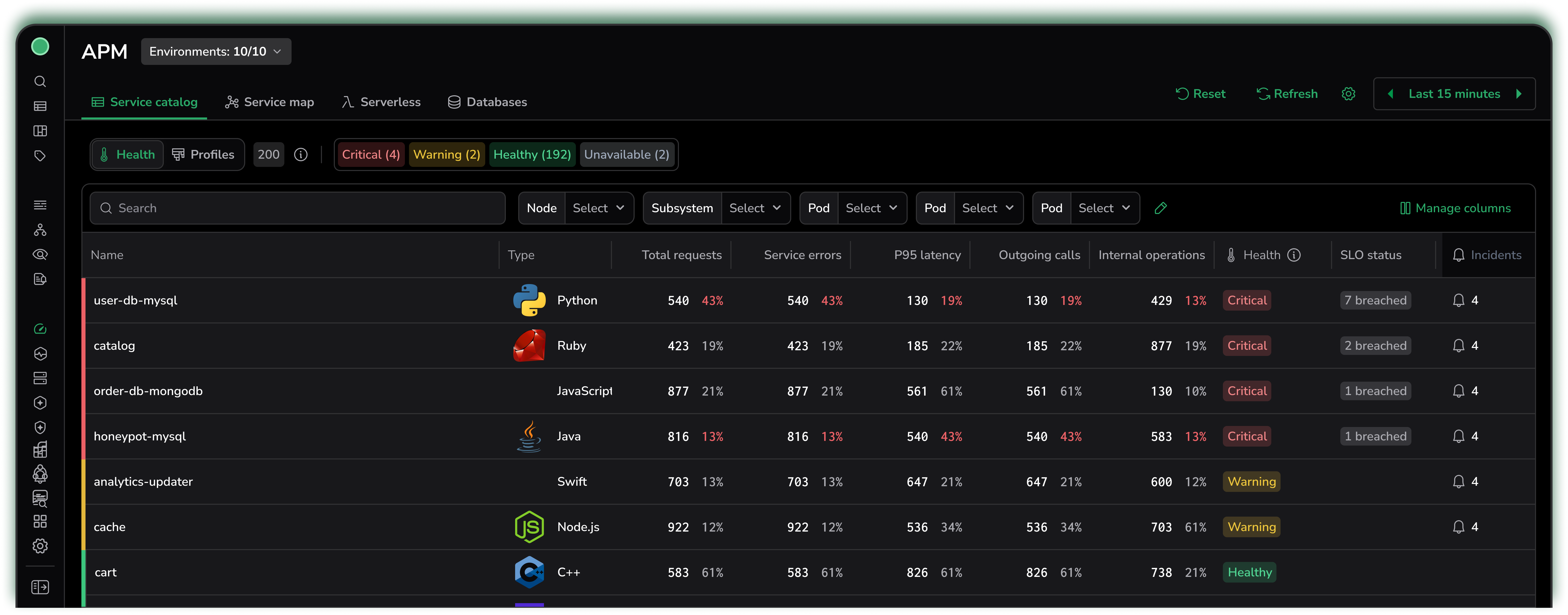Screen dimensions: 1568x615
Task: Click the Manage columns link
Action: pyautogui.click(x=1455, y=208)
